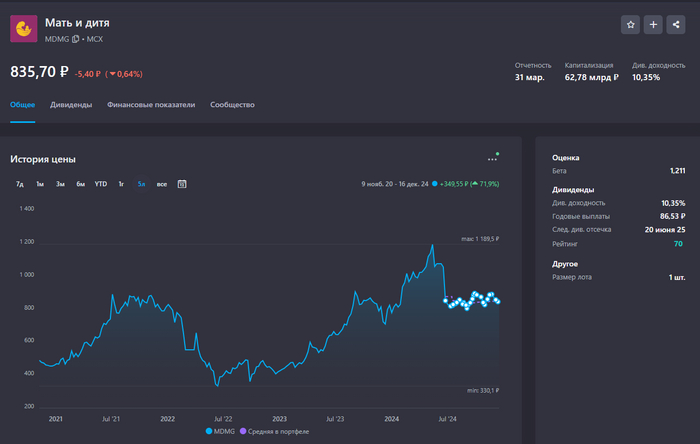The width and height of the screenshot is (700, 444).
Task: Go to the Сообщество tab
Action: 232,104
